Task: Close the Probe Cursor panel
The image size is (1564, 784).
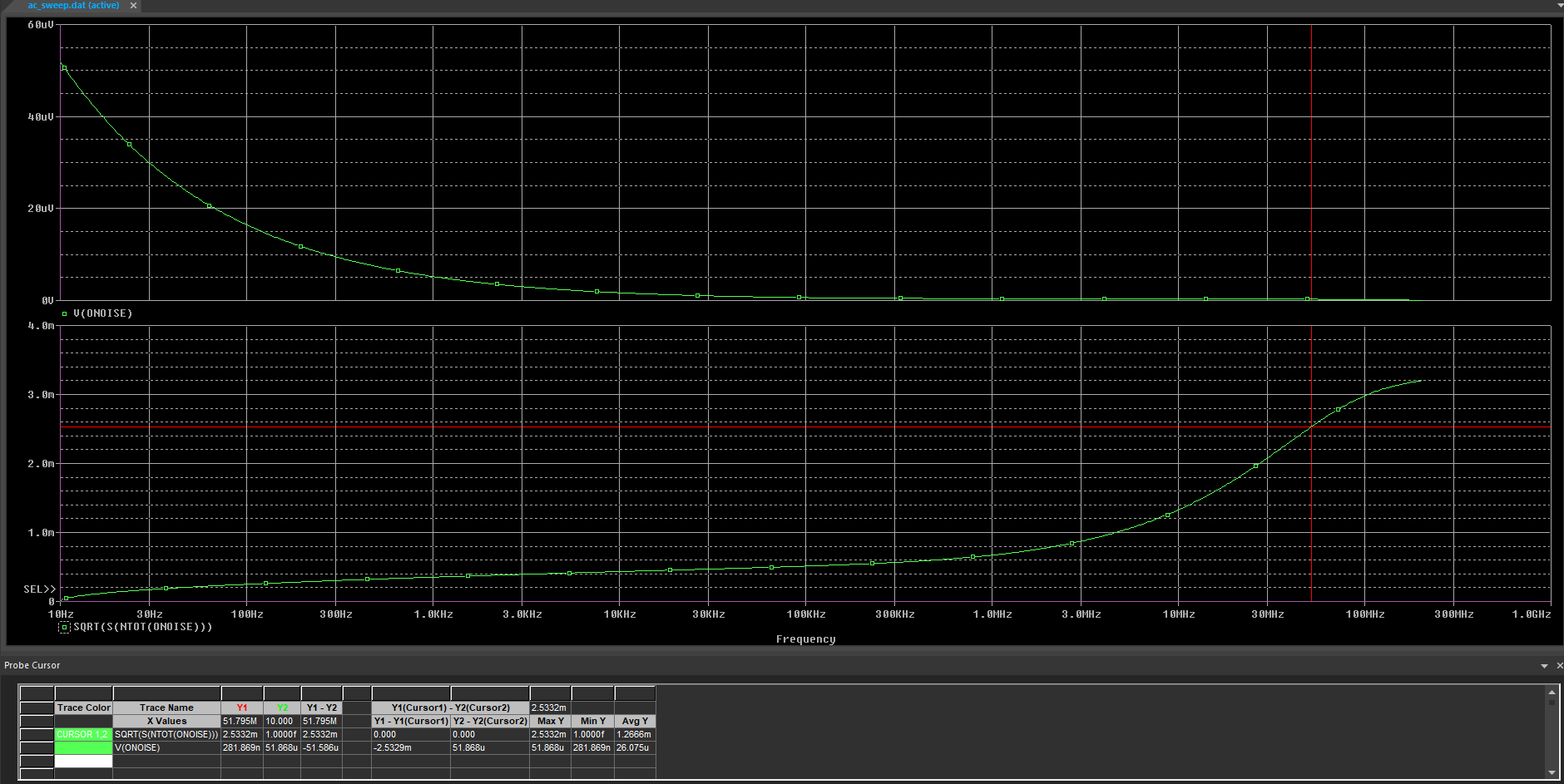Action: pyautogui.click(x=1559, y=665)
